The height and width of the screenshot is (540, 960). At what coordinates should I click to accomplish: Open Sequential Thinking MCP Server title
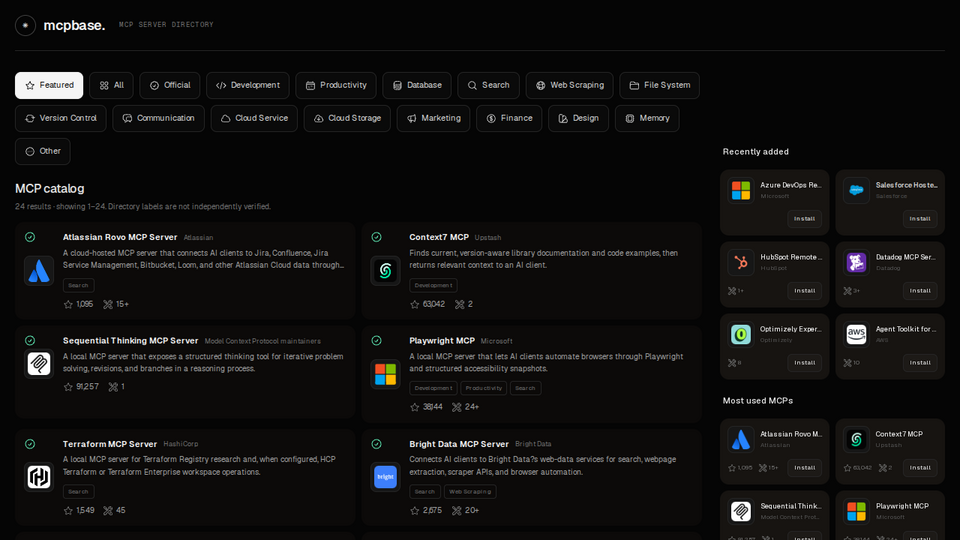pos(130,341)
